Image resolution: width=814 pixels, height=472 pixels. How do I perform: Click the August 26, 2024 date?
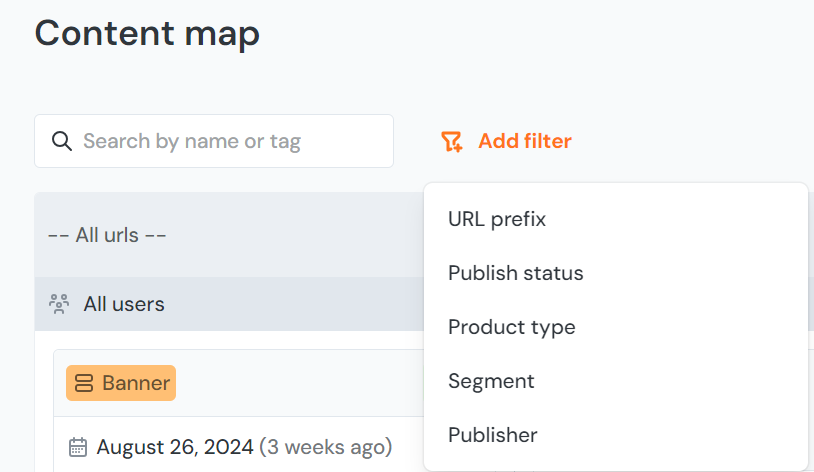tap(175, 447)
